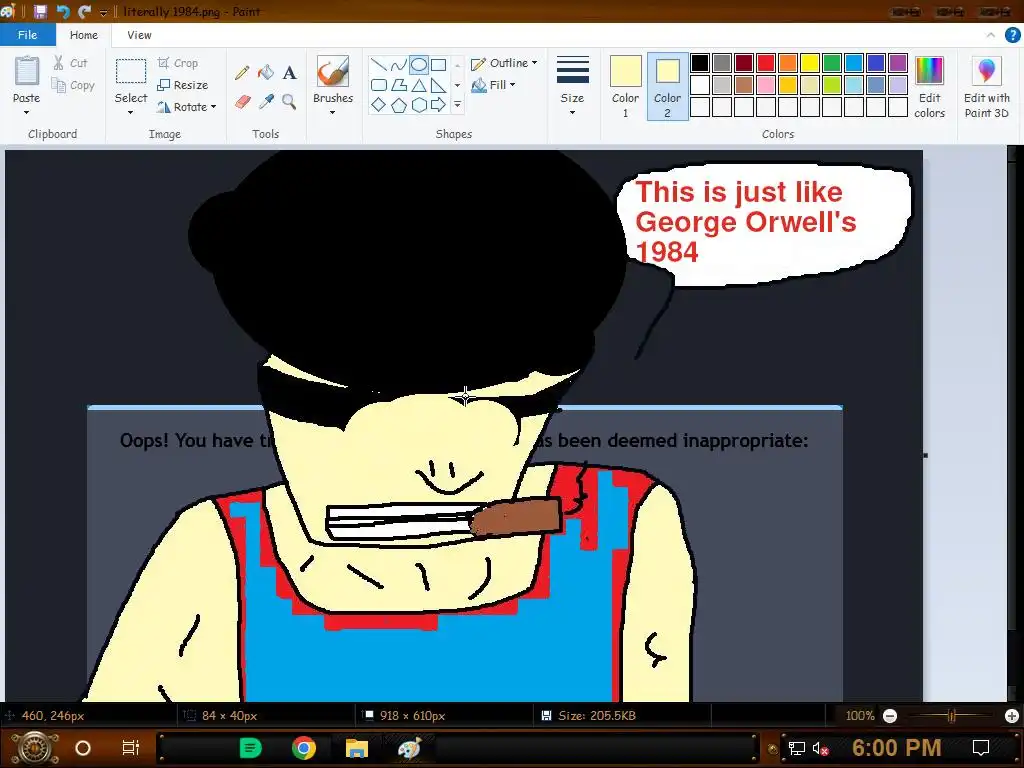Choose the Pentagon shape

point(398,104)
